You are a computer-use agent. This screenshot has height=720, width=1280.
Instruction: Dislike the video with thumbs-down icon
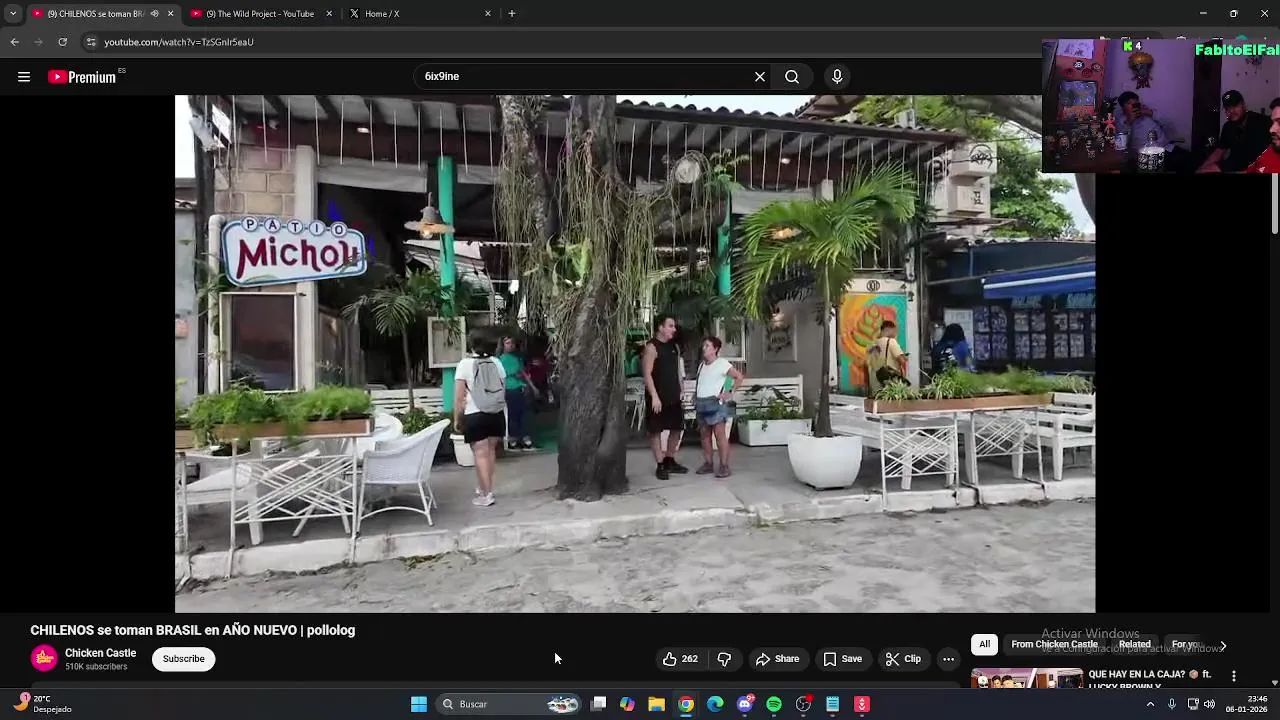724,659
